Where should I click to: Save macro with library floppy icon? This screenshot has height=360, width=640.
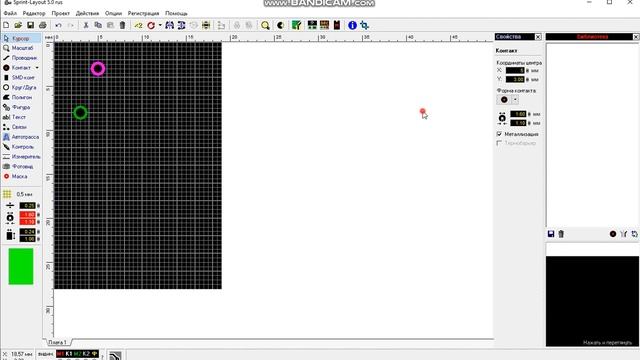point(551,234)
